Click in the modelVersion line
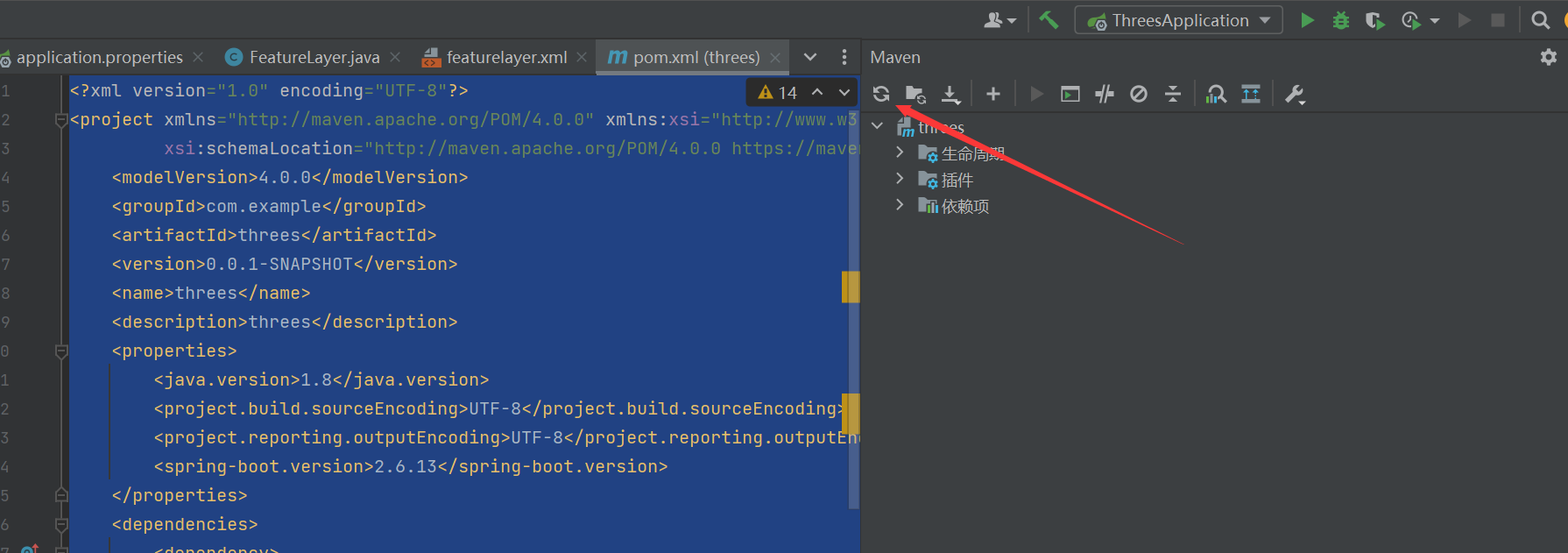 pos(290,177)
